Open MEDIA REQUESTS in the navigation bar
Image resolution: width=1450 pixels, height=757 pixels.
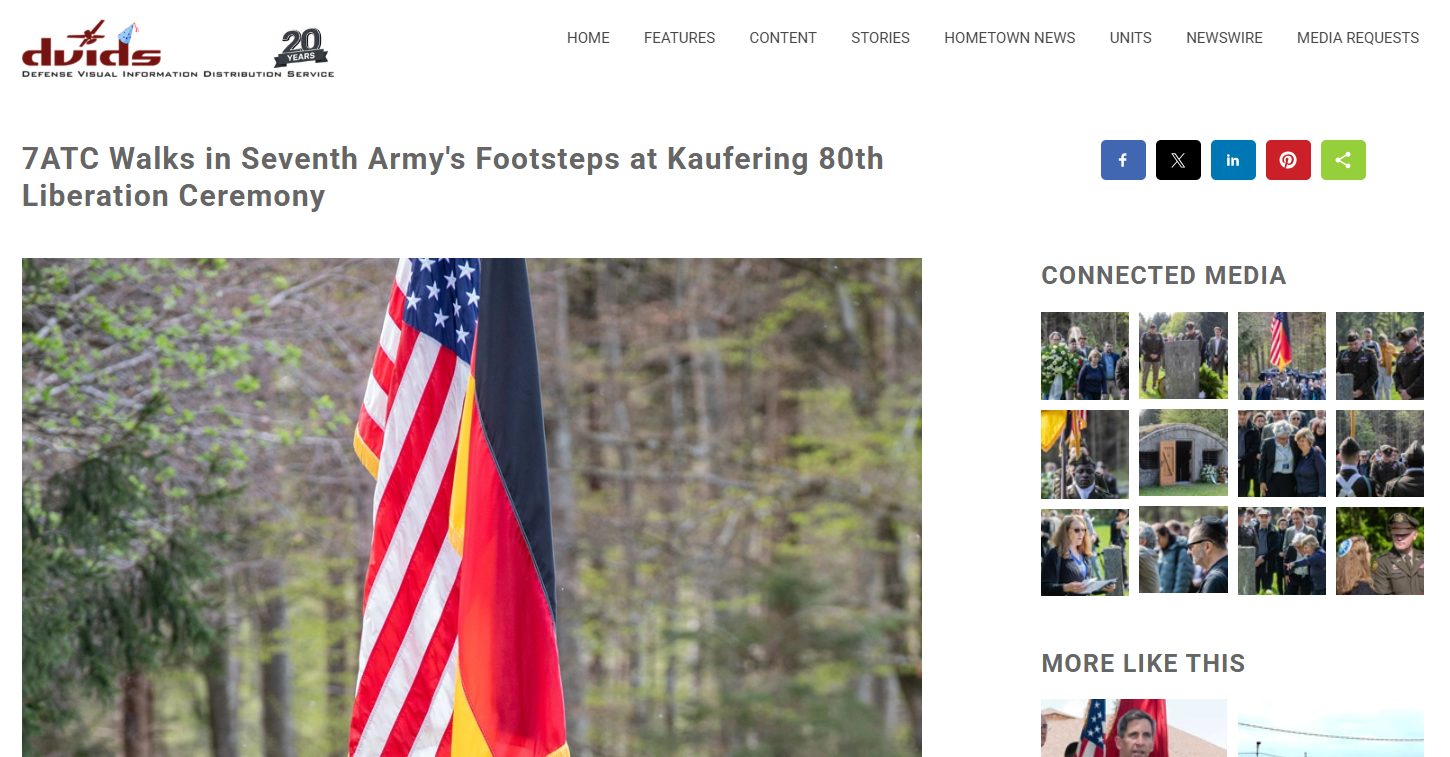[1358, 38]
